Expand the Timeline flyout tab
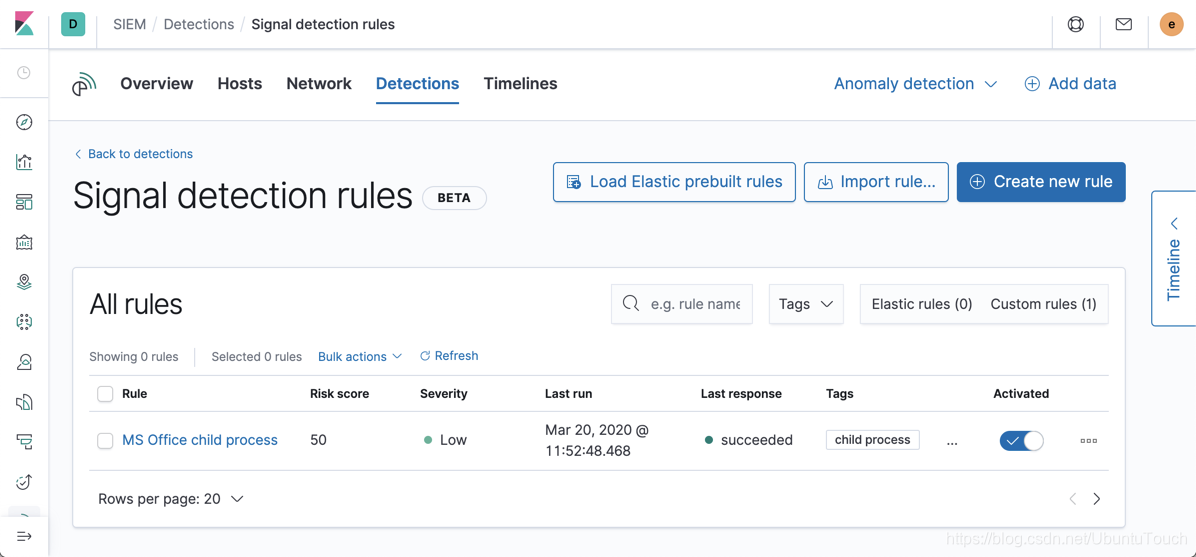The height and width of the screenshot is (557, 1196). (1174, 258)
